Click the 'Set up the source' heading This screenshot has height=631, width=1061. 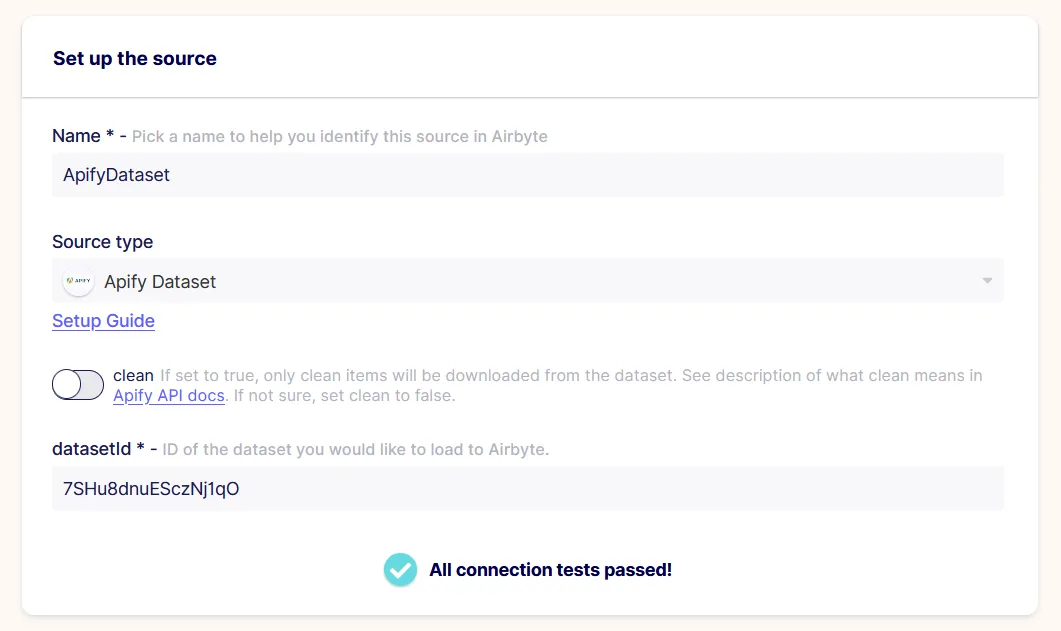pos(135,59)
